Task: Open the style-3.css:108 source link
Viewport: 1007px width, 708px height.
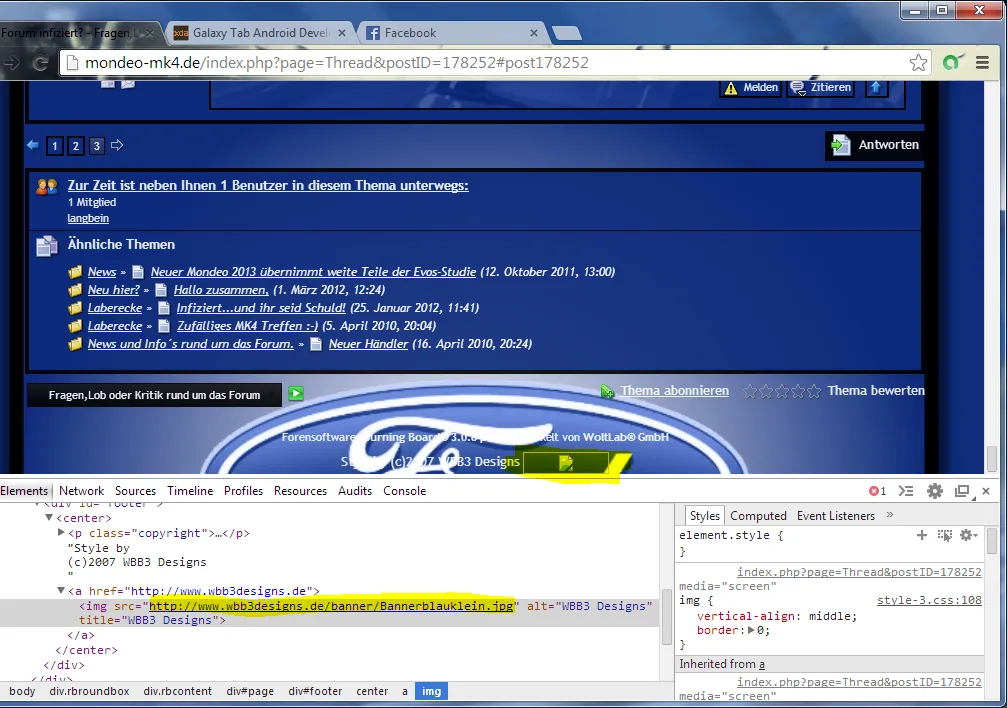Action: (929, 601)
